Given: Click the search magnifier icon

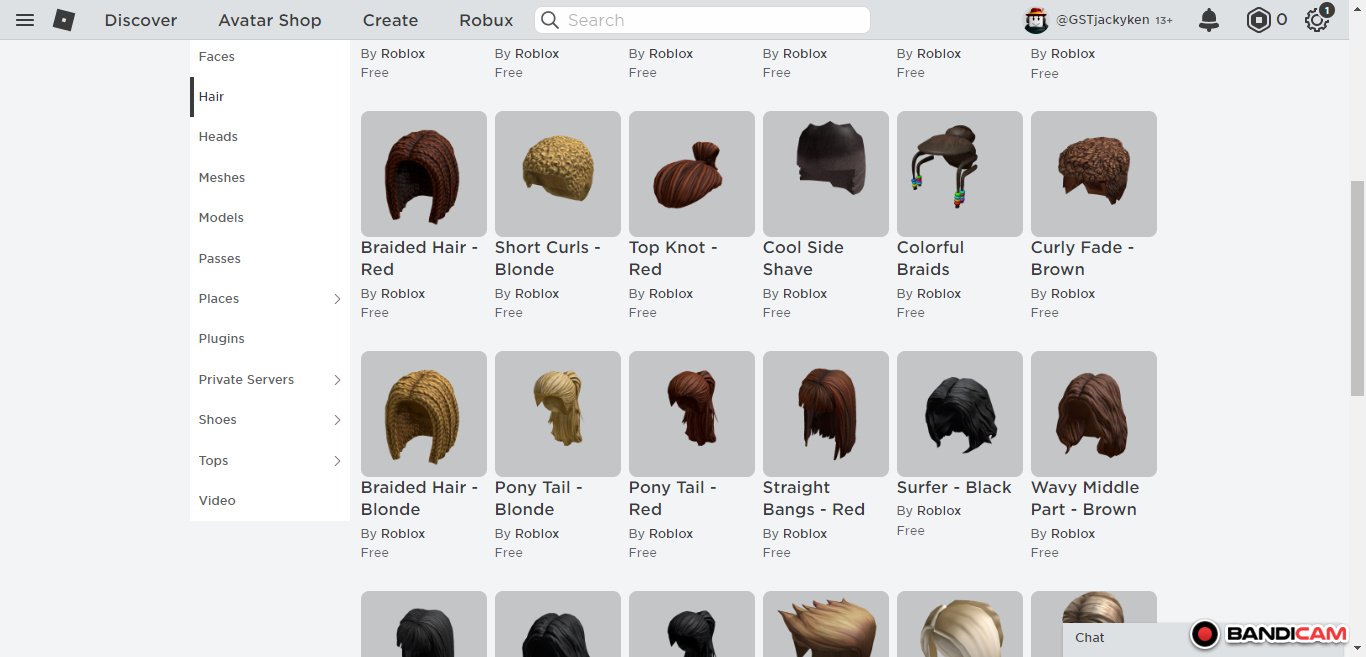Looking at the screenshot, I should coord(549,20).
